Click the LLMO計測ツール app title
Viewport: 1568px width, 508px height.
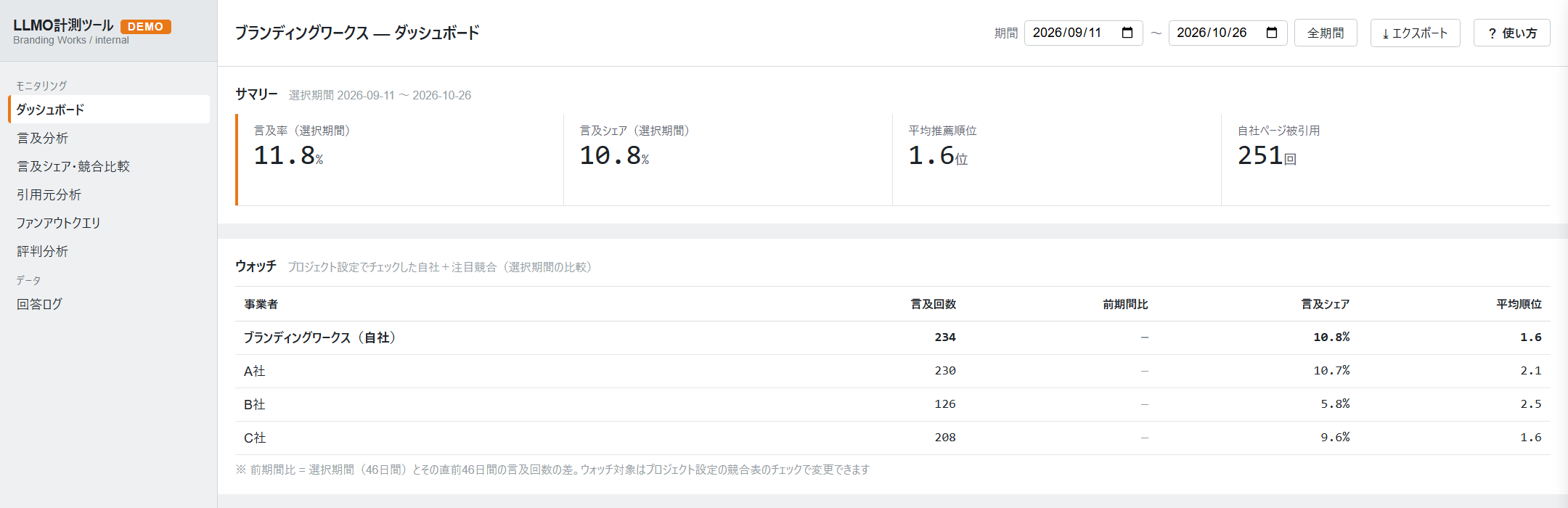point(63,25)
